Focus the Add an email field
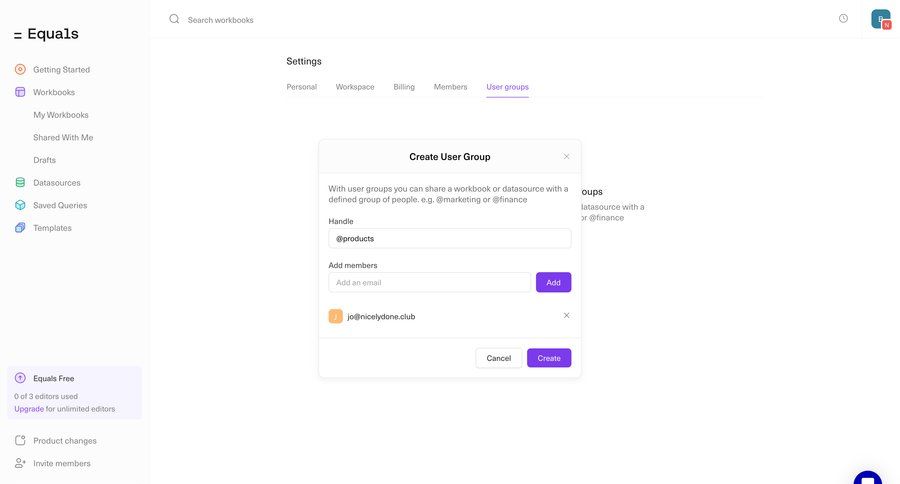The width and height of the screenshot is (900, 484). pos(429,283)
